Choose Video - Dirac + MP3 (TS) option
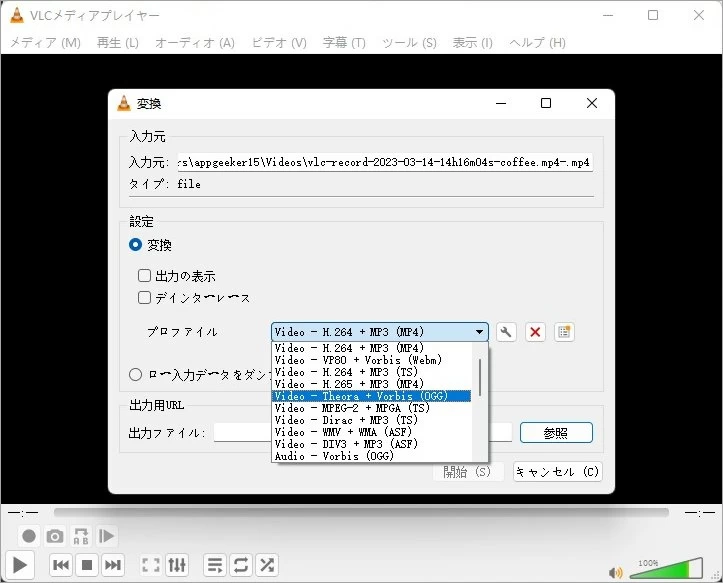 click(x=372, y=420)
